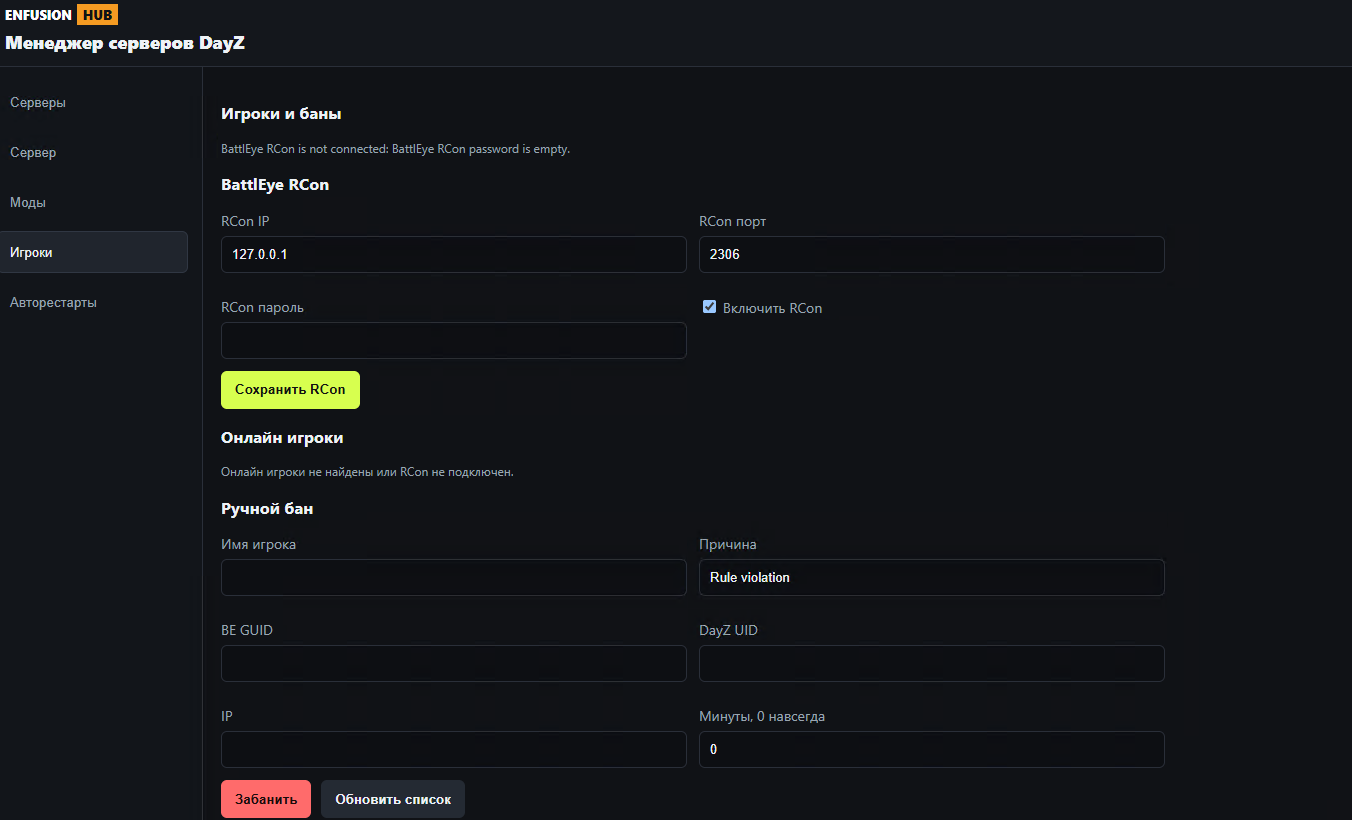
Task: Click the BattlEye RCon heading
Action: 275,184
